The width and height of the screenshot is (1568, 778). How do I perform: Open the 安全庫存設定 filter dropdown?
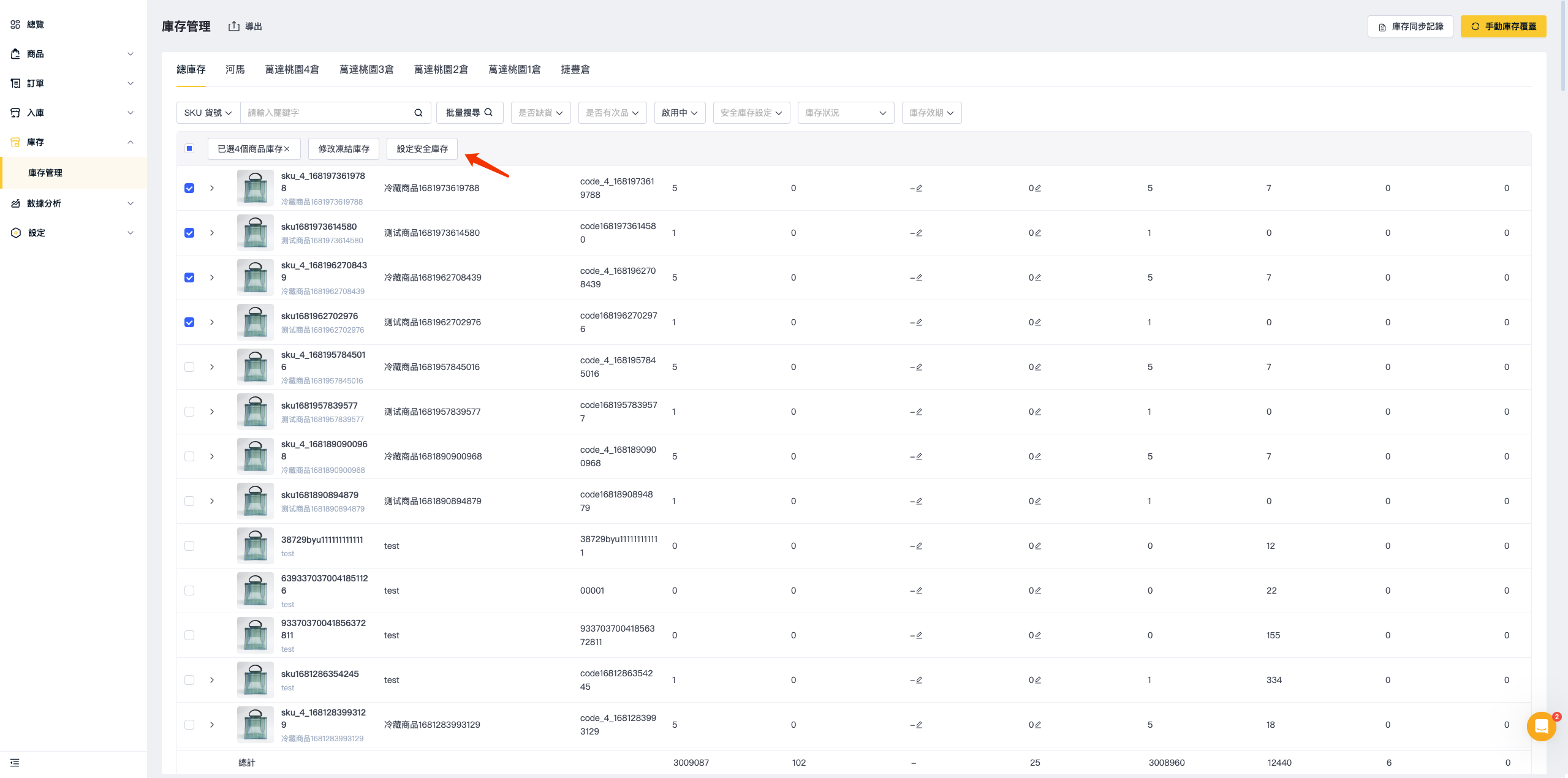(x=752, y=113)
